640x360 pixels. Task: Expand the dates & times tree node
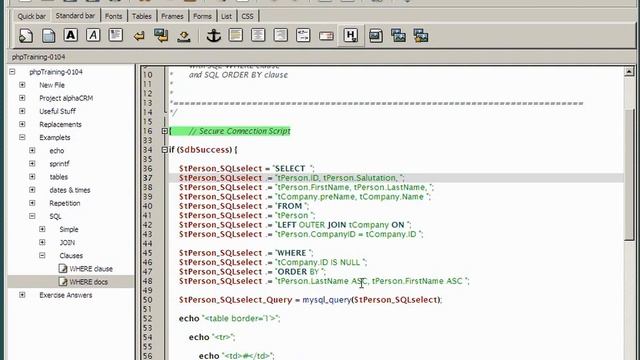pyautogui.click(x=32, y=190)
